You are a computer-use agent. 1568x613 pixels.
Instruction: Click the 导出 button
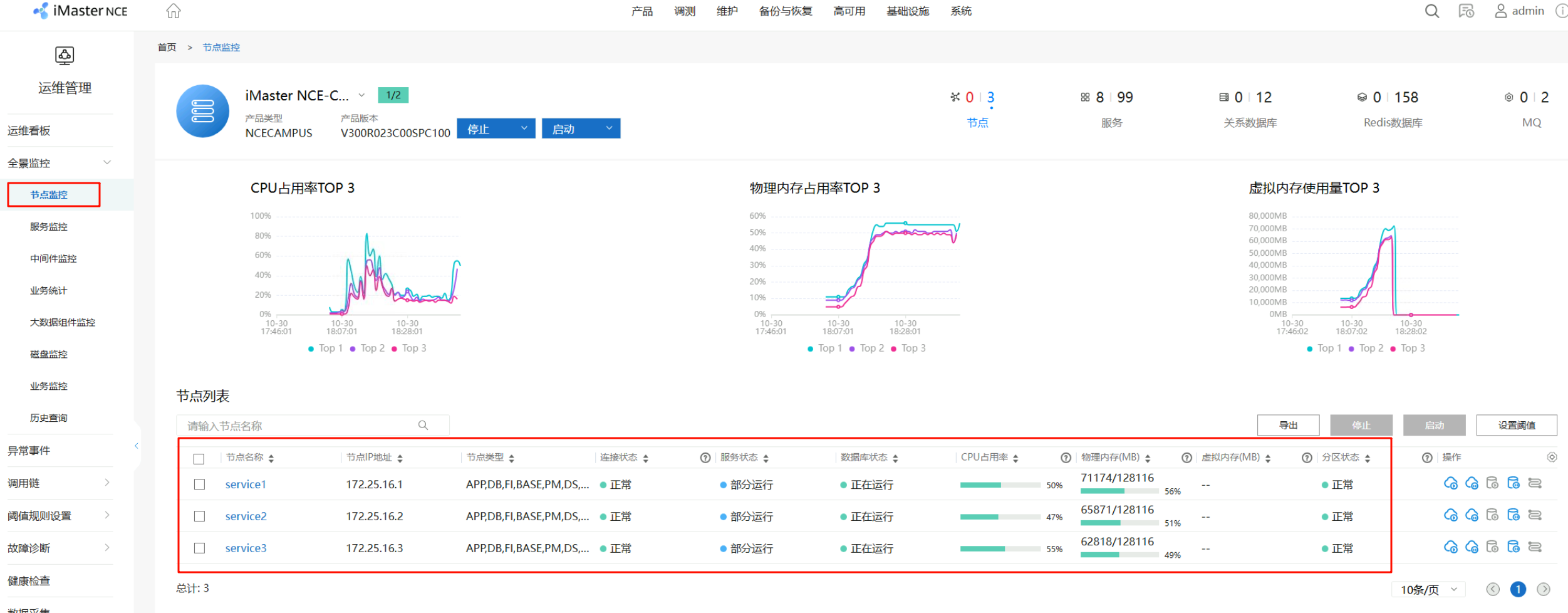click(x=1288, y=425)
